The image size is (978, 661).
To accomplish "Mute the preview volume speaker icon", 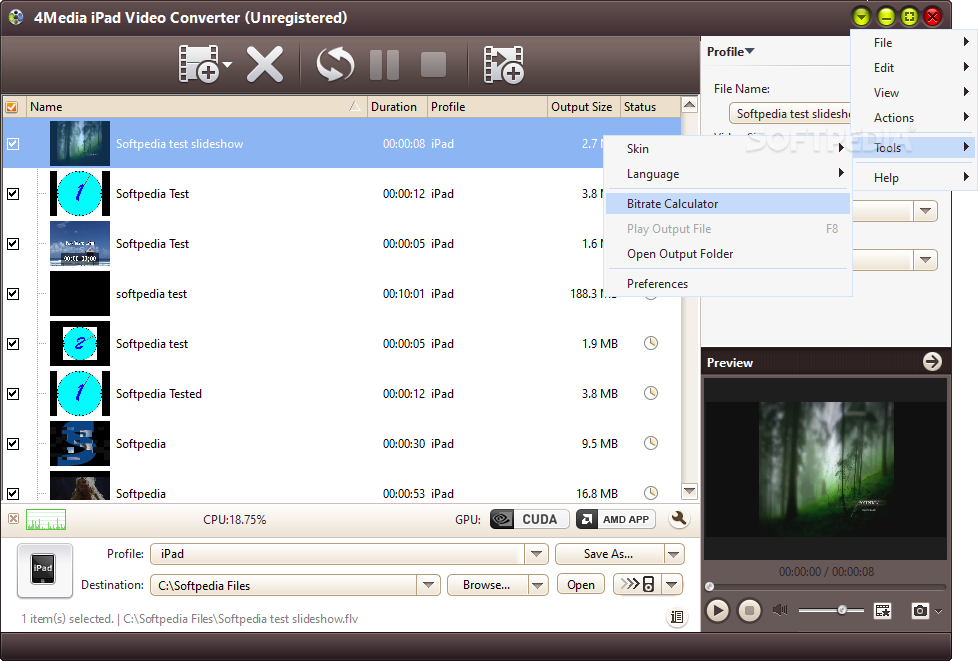I will pyautogui.click(x=780, y=609).
